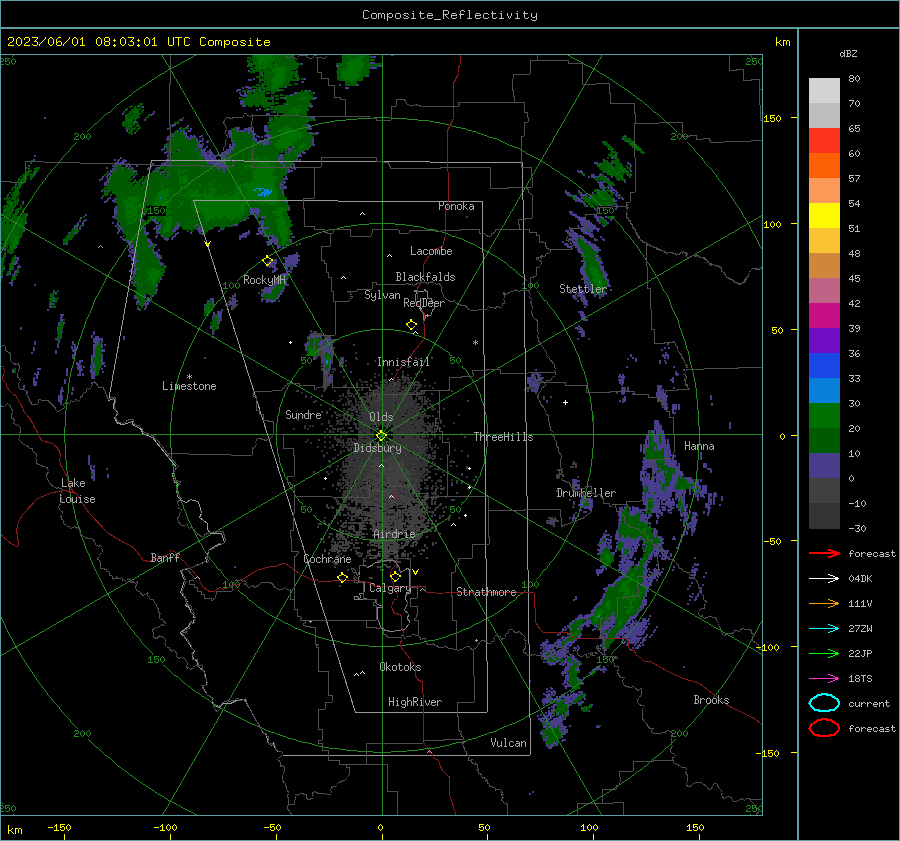Pick the indigo swatch between 10 and 0 dBZ
Image resolution: width=900 pixels, height=841 pixels.
coord(824,466)
